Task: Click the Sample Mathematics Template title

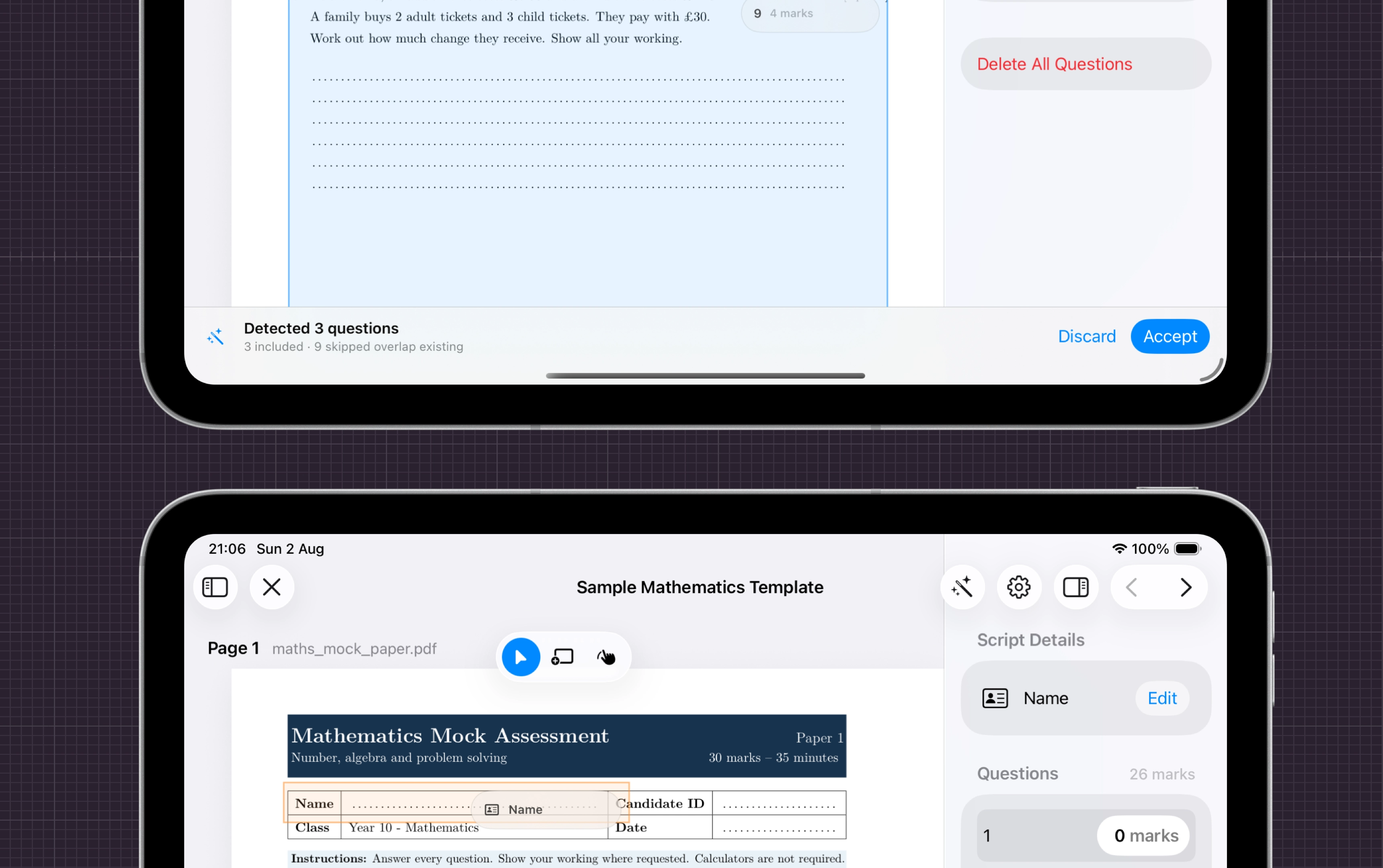Action: (700, 587)
